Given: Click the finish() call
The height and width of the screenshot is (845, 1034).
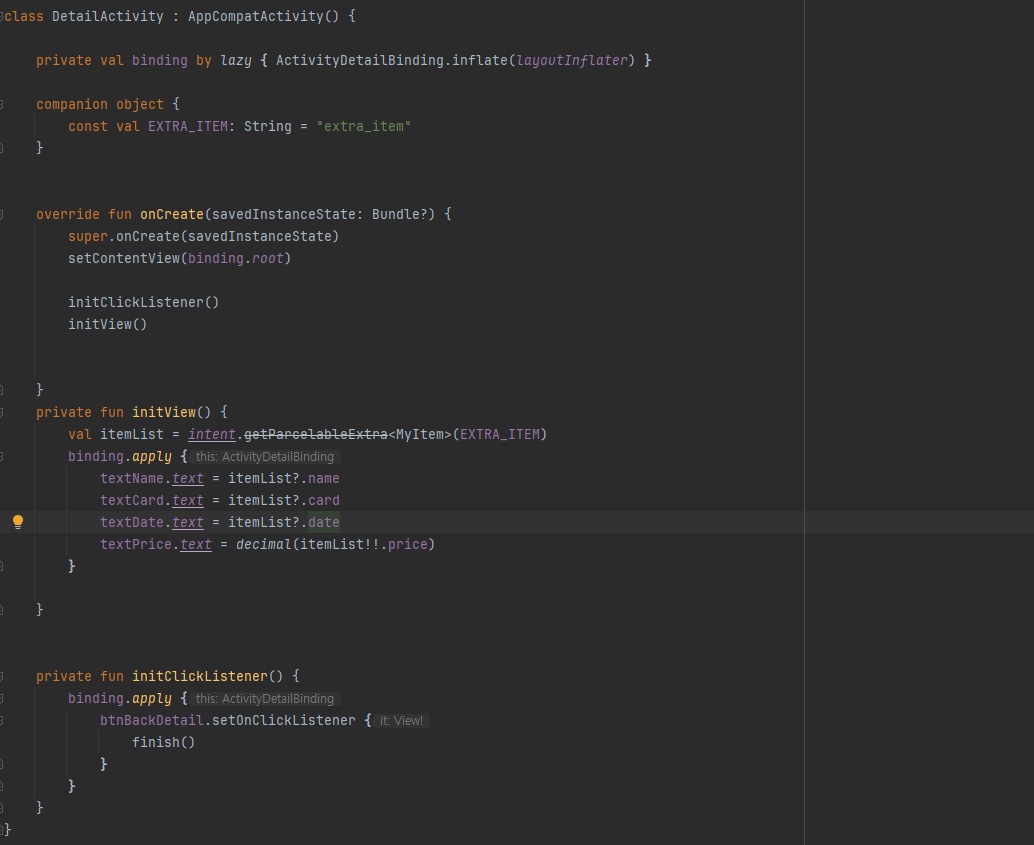Looking at the screenshot, I should point(164,743).
